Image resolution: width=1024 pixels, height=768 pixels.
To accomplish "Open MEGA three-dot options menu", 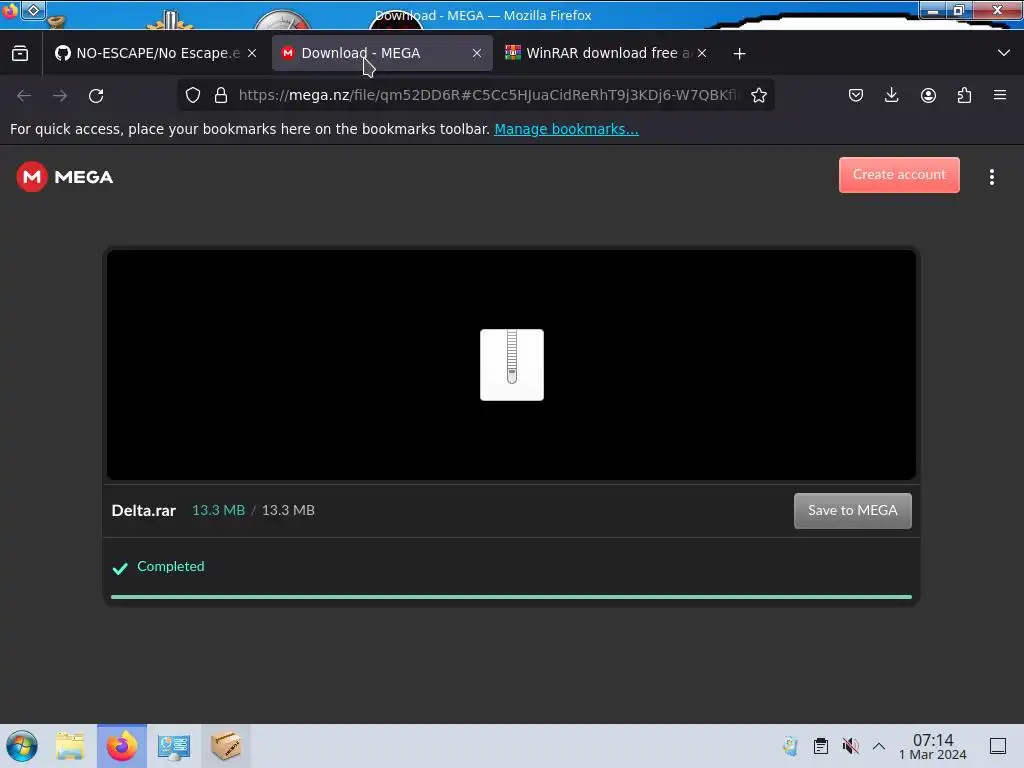I will click(x=991, y=177).
